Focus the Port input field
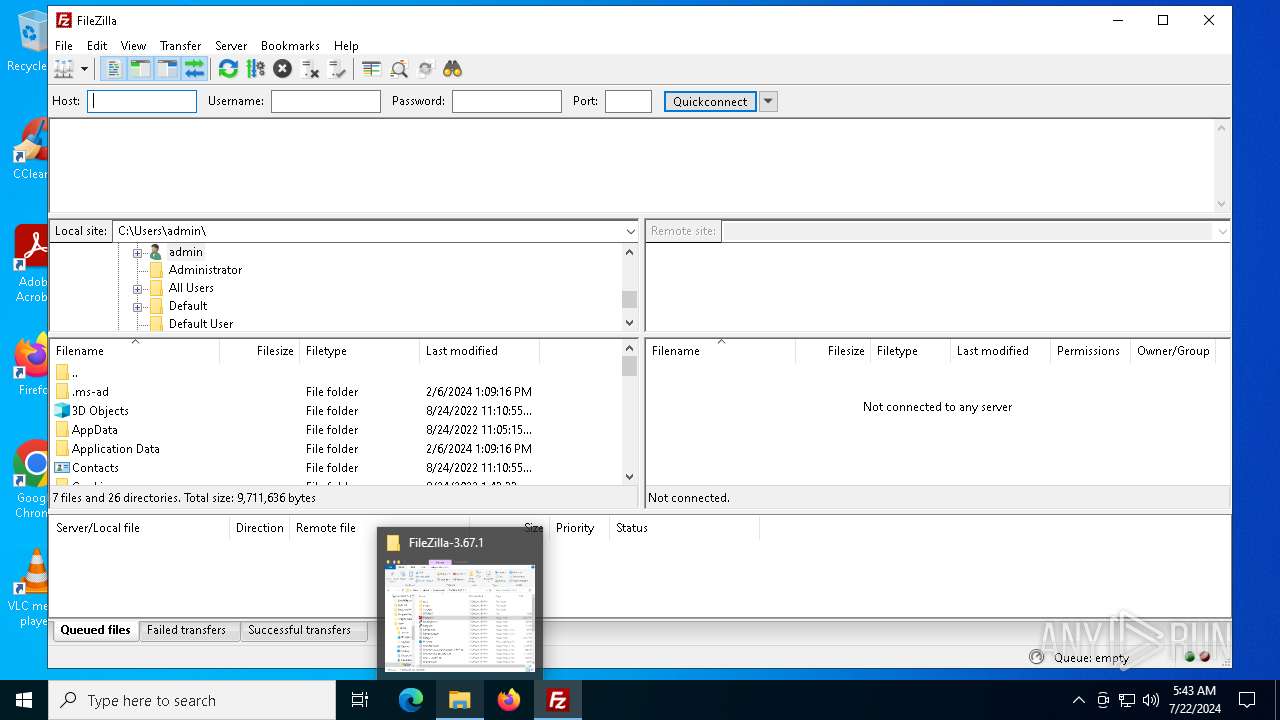Image resolution: width=1280 pixels, height=720 pixels. pos(628,101)
